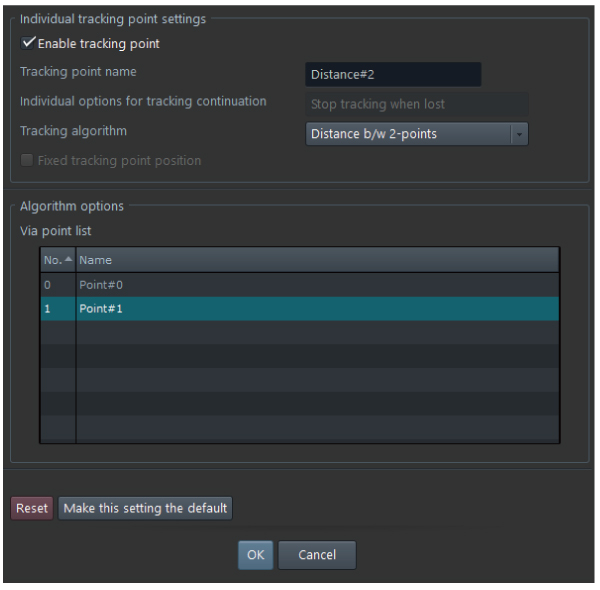600x590 pixels.
Task: Confirm the dialog with OK
Action: 255,555
